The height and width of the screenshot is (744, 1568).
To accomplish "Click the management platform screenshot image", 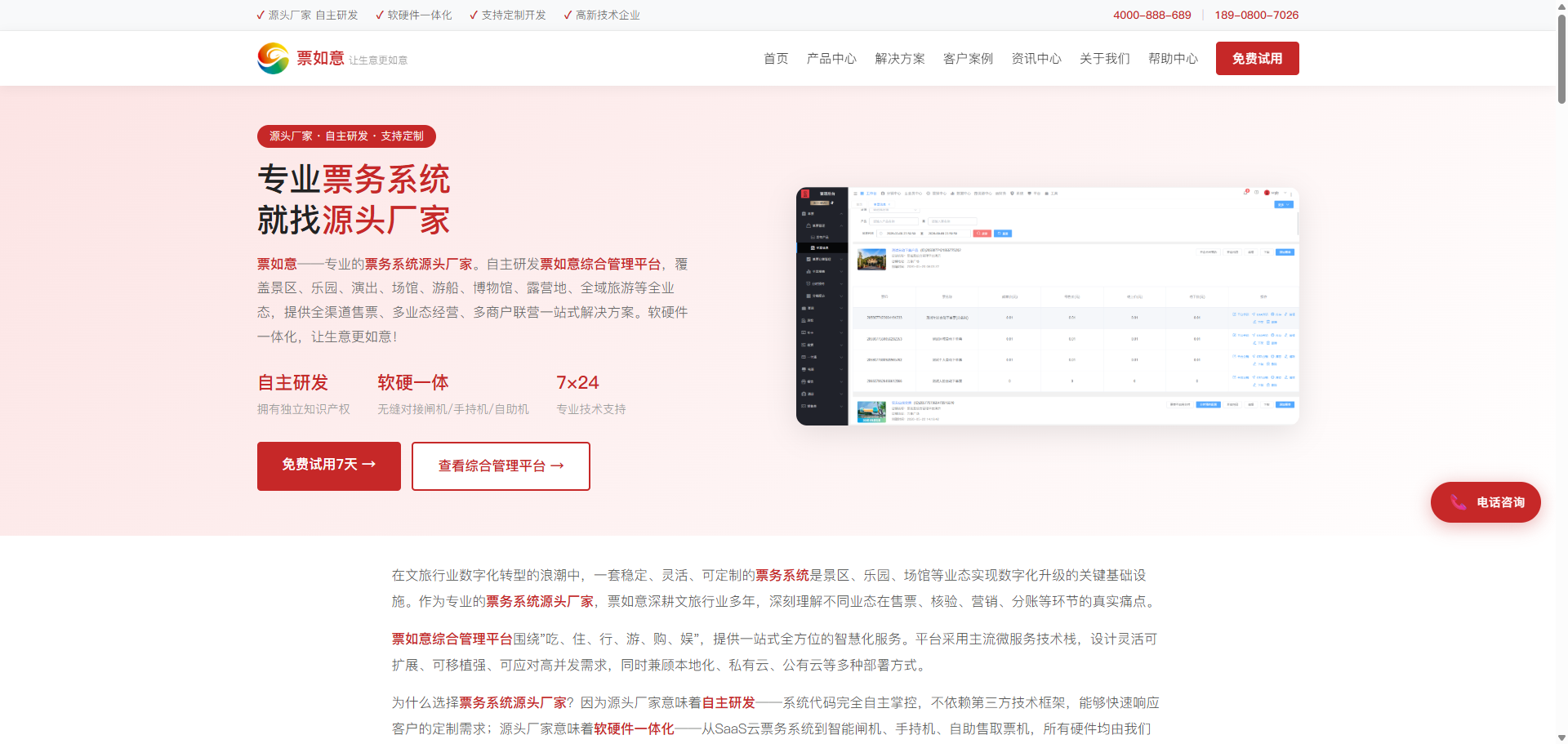I will [1048, 306].
